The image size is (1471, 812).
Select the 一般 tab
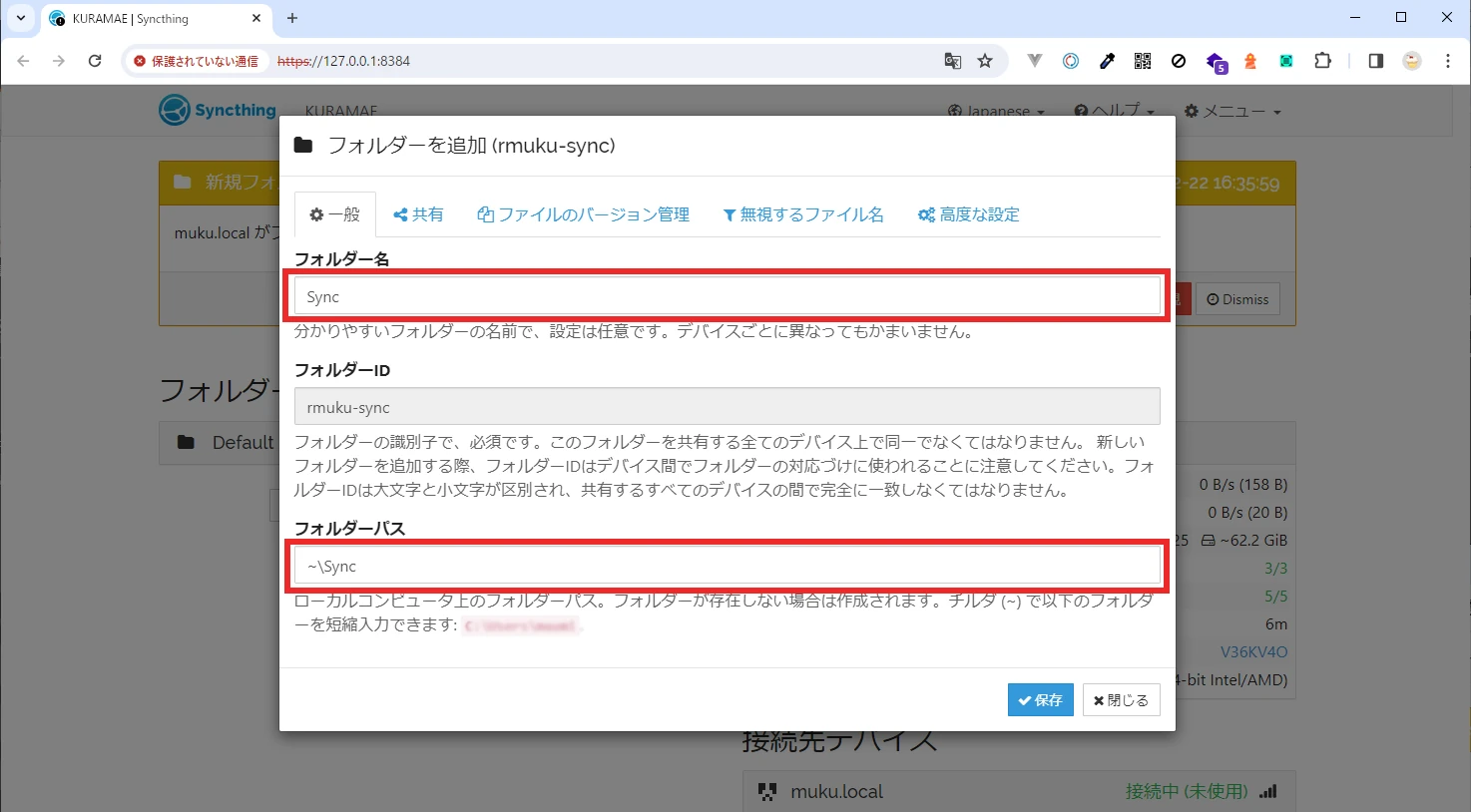click(x=335, y=214)
